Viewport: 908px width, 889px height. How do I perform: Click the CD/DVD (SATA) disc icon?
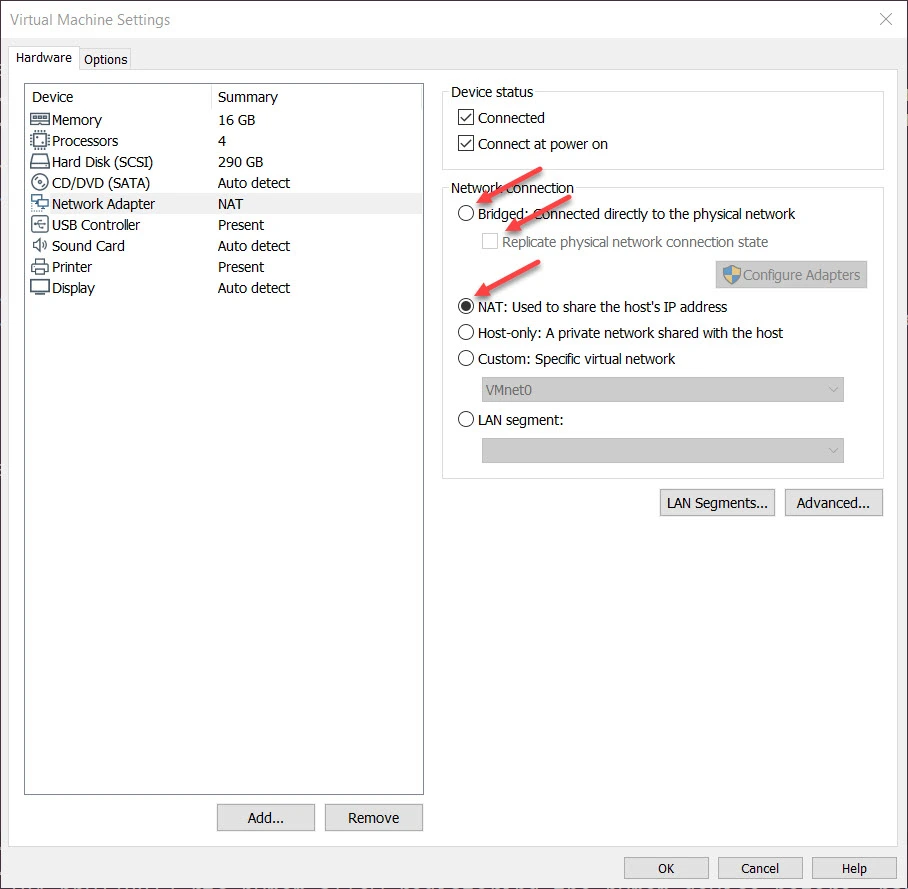tap(40, 183)
